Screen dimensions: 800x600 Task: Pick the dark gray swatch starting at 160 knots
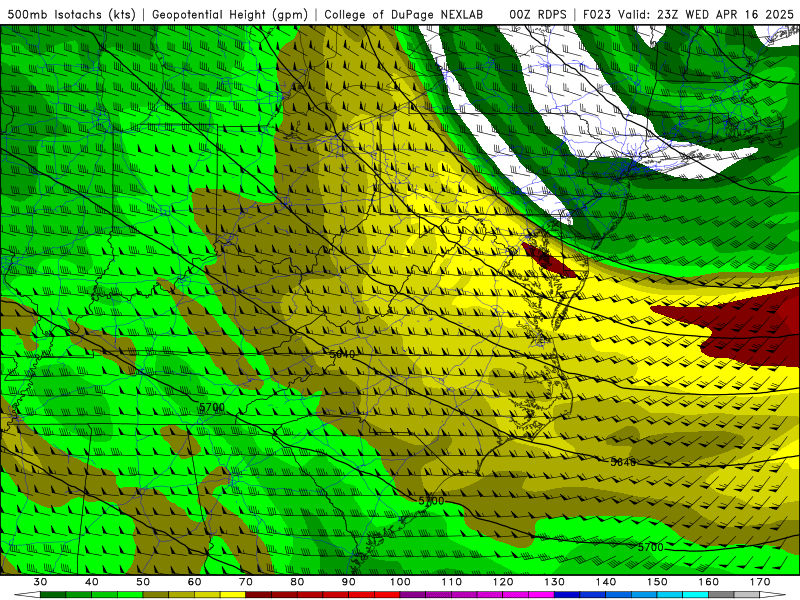721,595
